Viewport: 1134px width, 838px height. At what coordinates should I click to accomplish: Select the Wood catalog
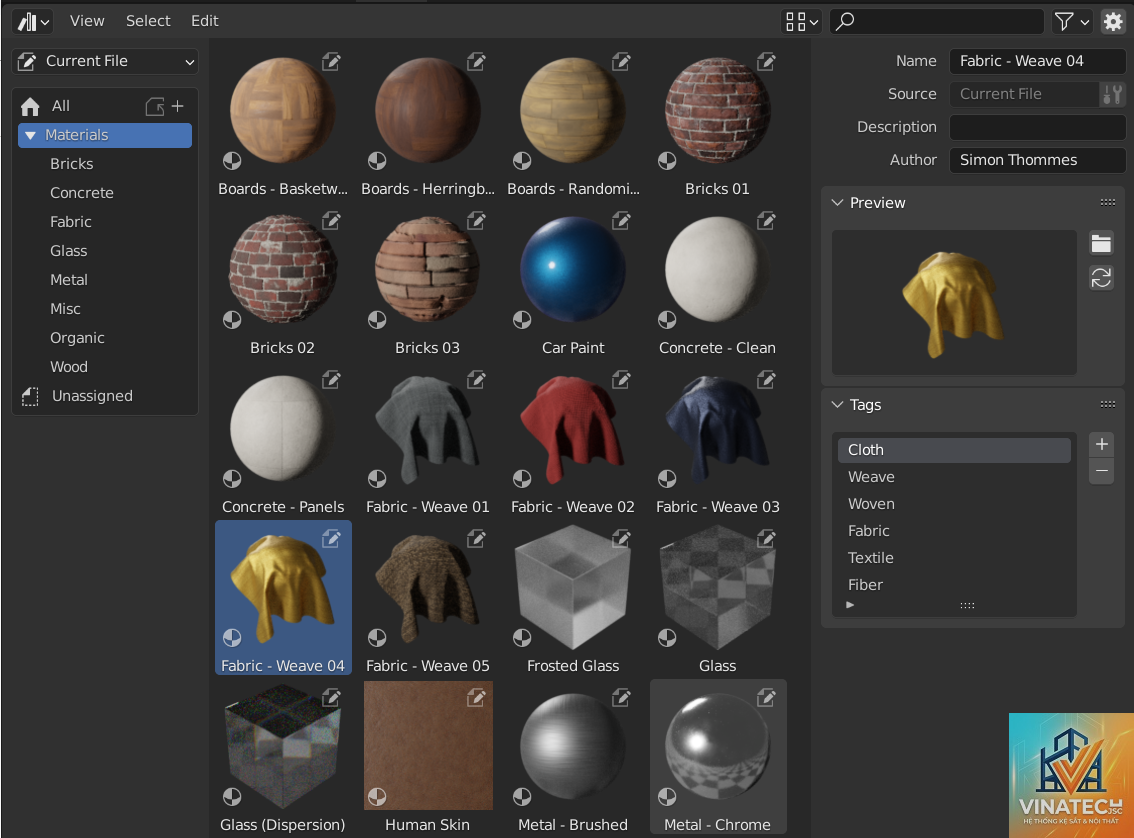pyautogui.click(x=69, y=367)
